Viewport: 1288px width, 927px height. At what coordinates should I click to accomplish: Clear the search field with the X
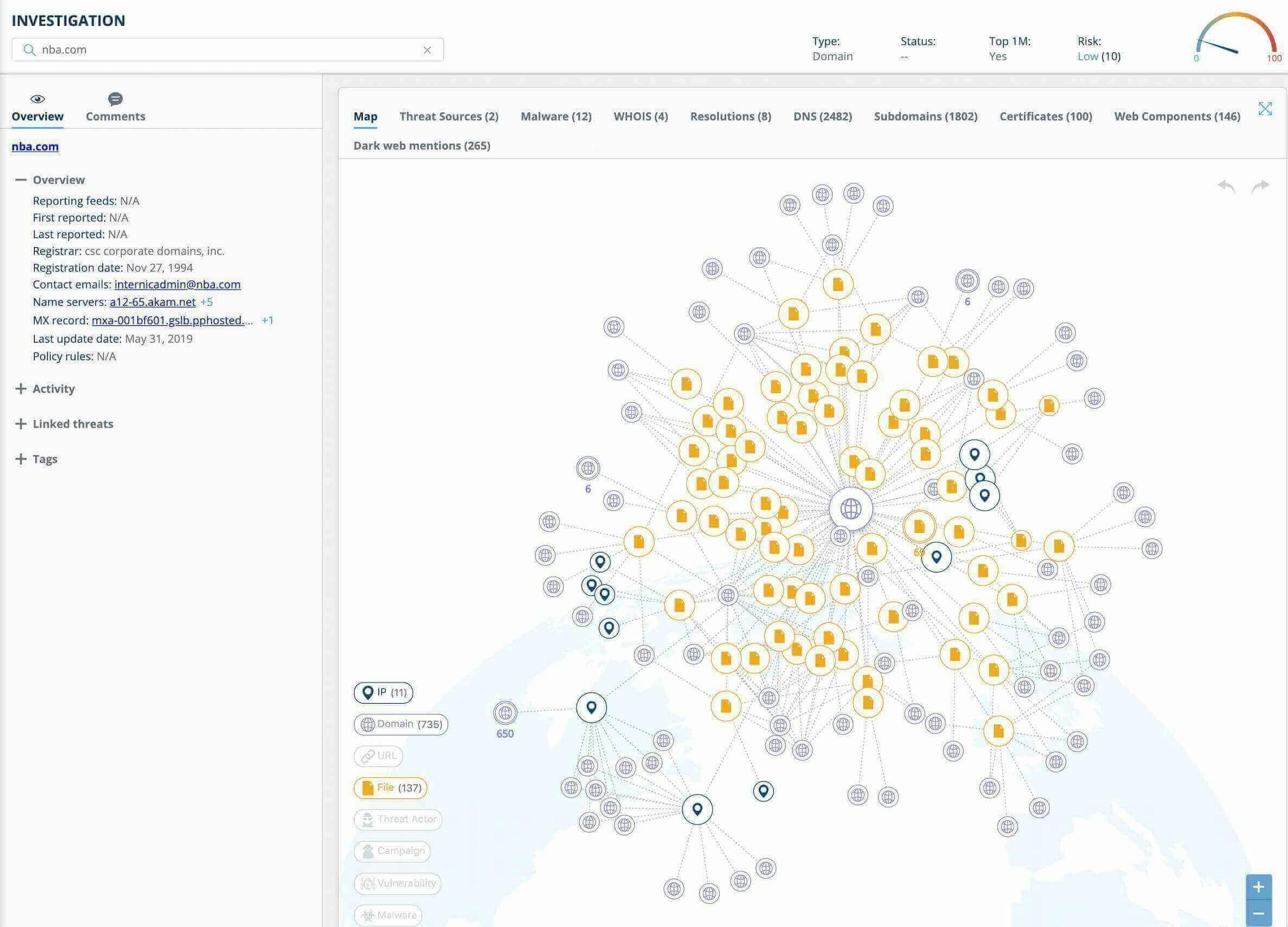(x=428, y=50)
